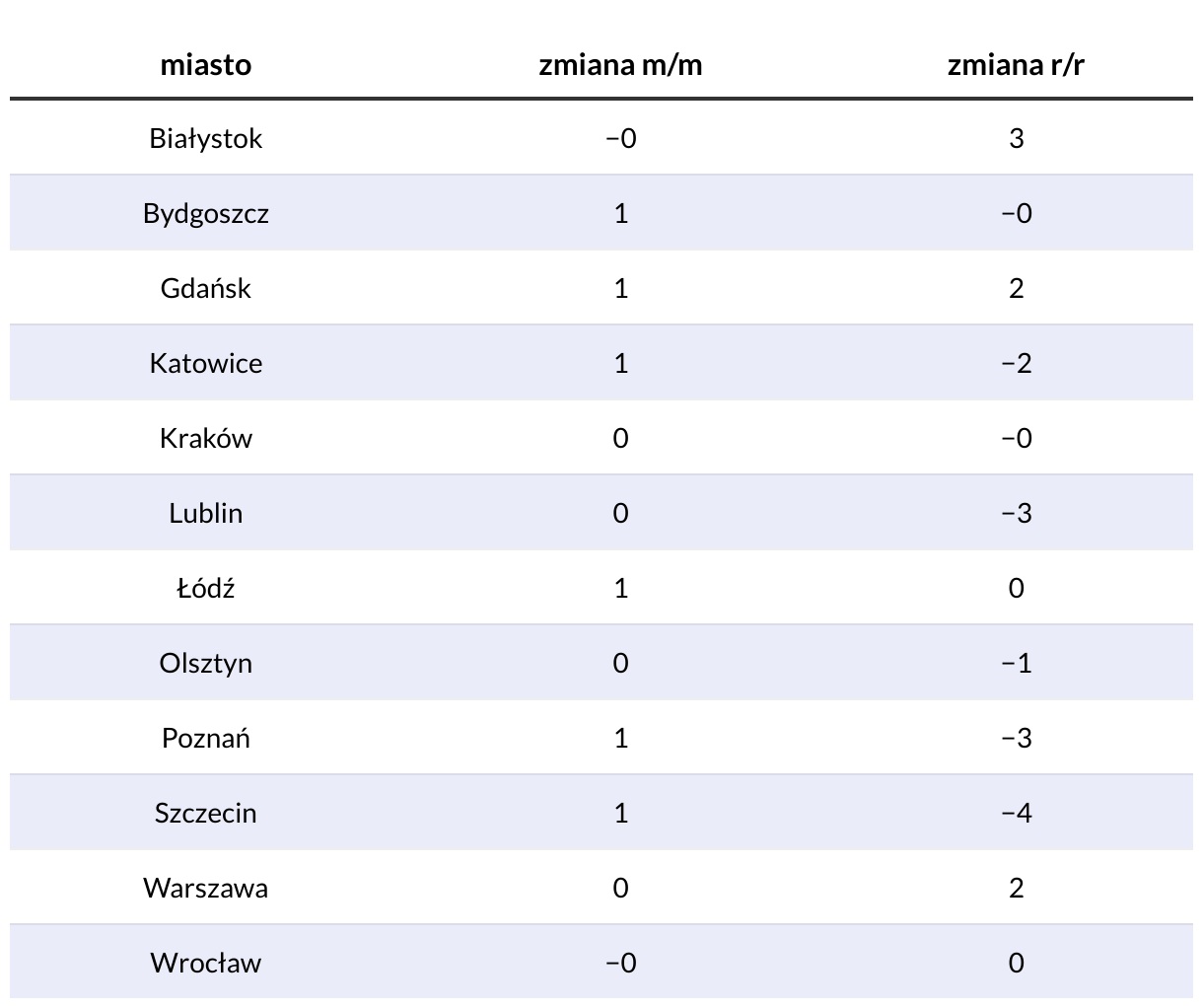Click the Szczecin row name
The height and width of the screenshot is (1008, 1203).
pyautogui.click(x=206, y=813)
